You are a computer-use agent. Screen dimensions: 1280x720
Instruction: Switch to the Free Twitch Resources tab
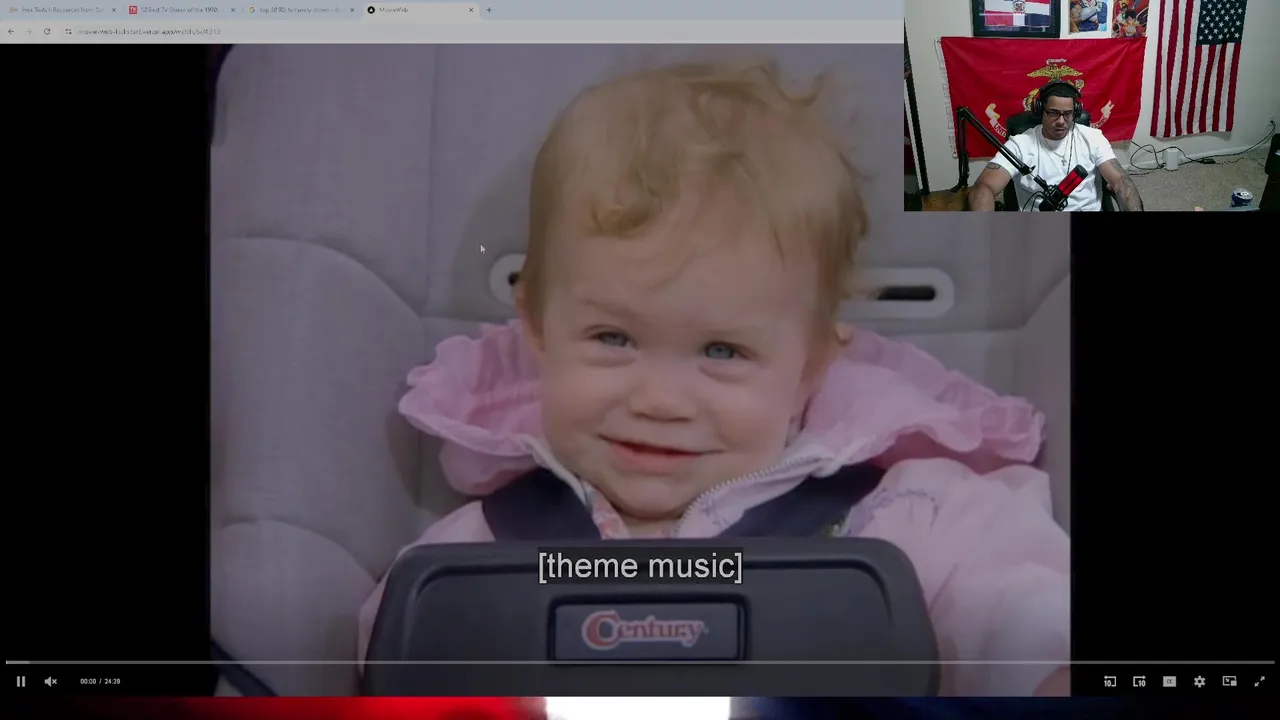click(x=60, y=10)
